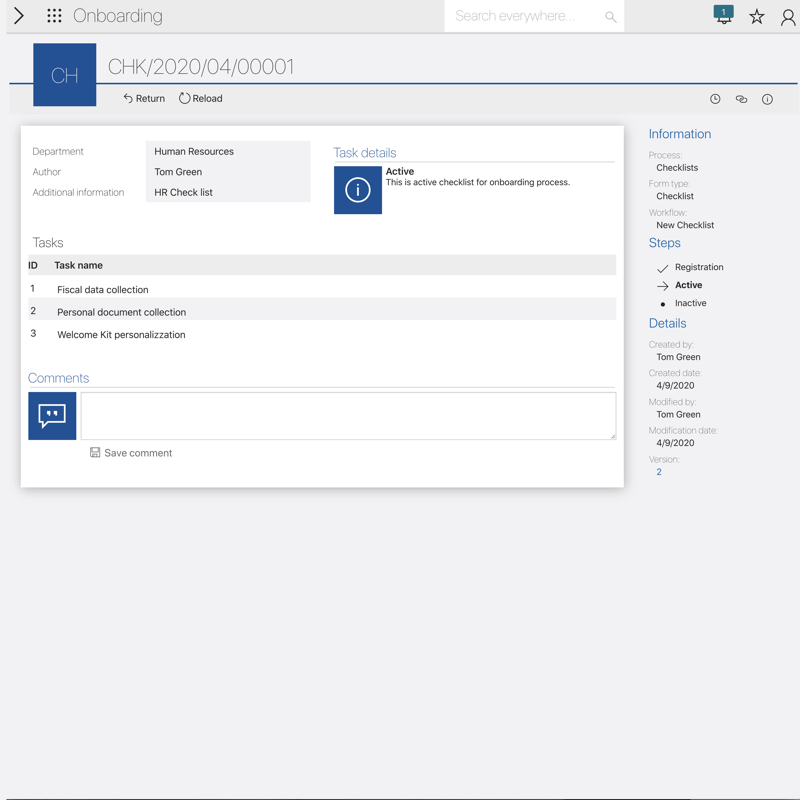This screenshot has height=800, width=800.
Task: Type in the comment text area
Action: tap(347, 415)
